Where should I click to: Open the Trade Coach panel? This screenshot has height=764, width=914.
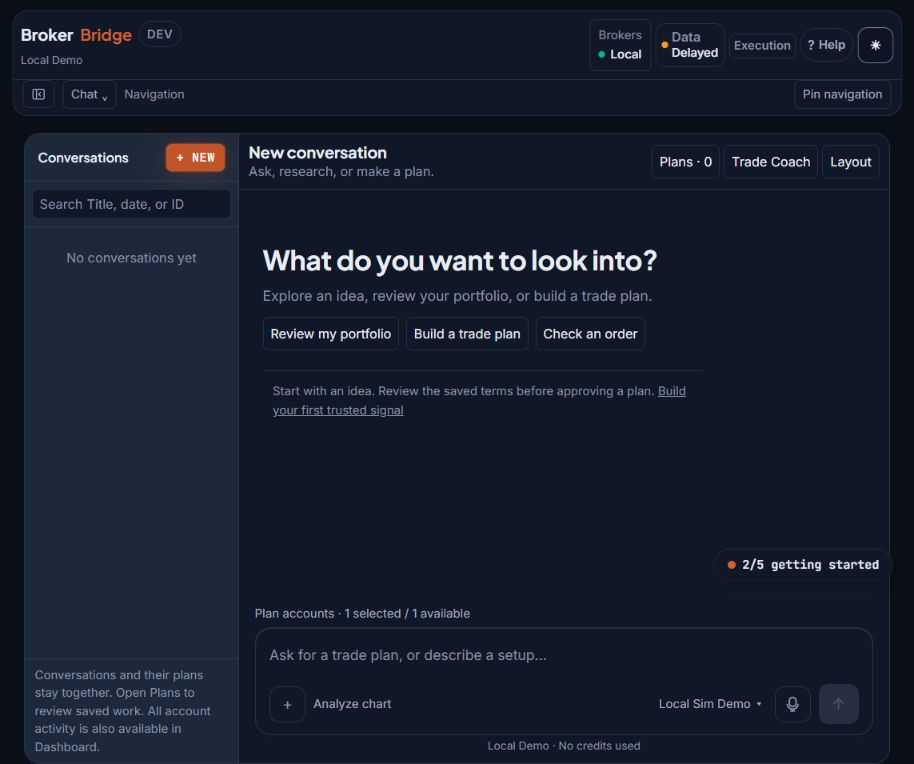[771, 162]
